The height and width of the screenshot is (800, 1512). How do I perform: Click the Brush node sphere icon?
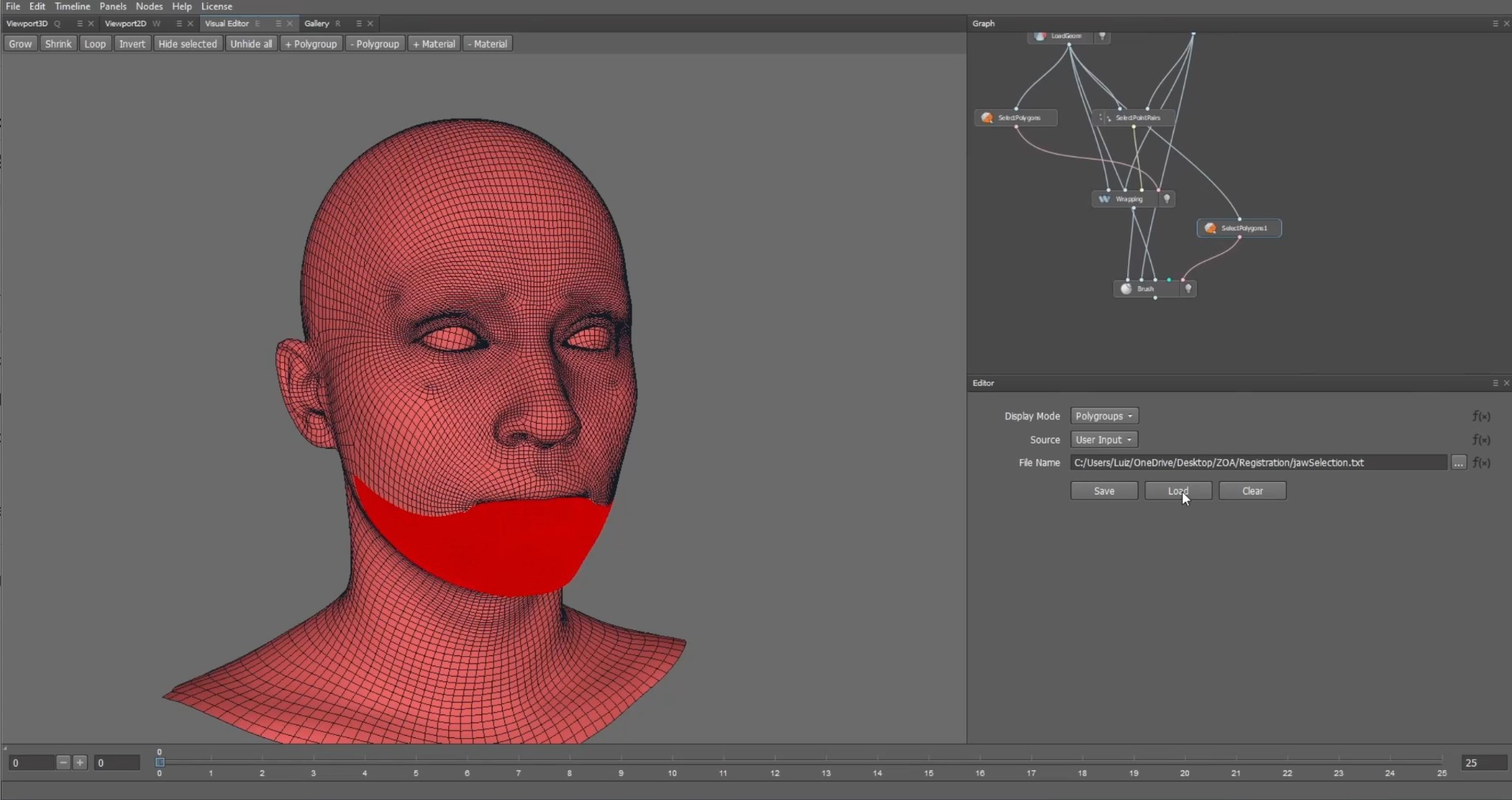click(1126, 289)
